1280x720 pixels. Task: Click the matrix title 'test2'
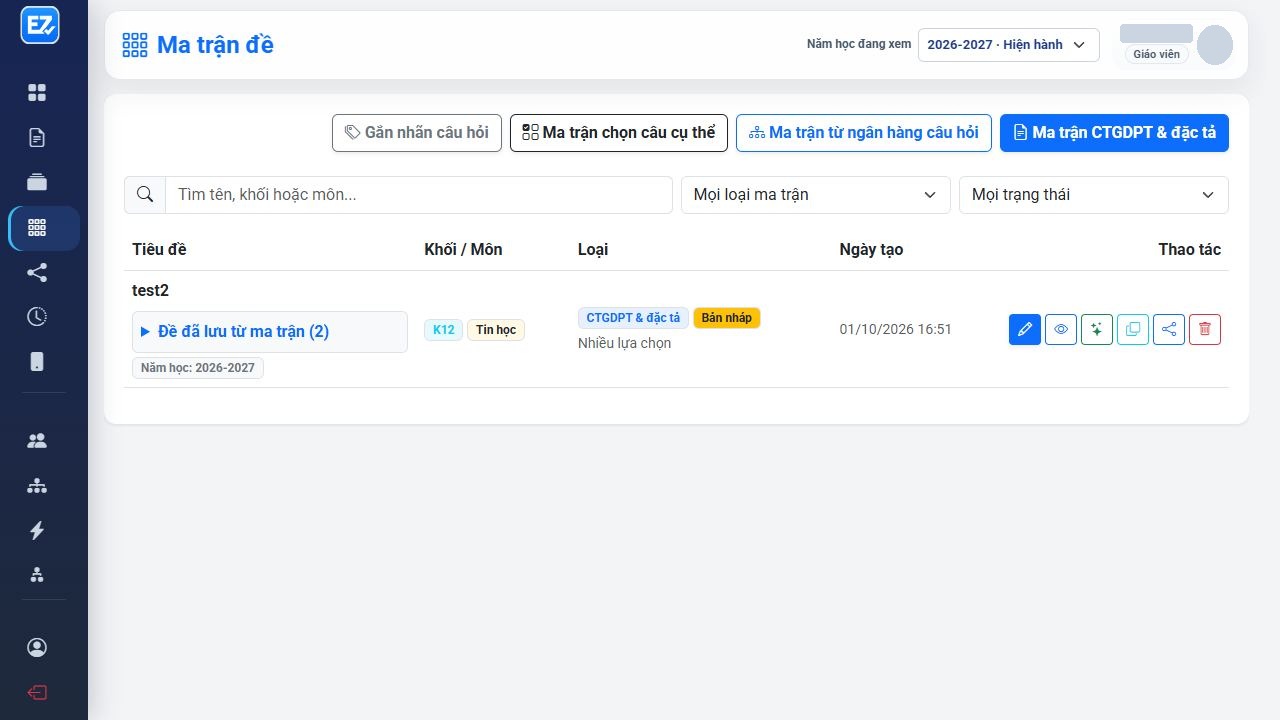click(x=150, y=291)
